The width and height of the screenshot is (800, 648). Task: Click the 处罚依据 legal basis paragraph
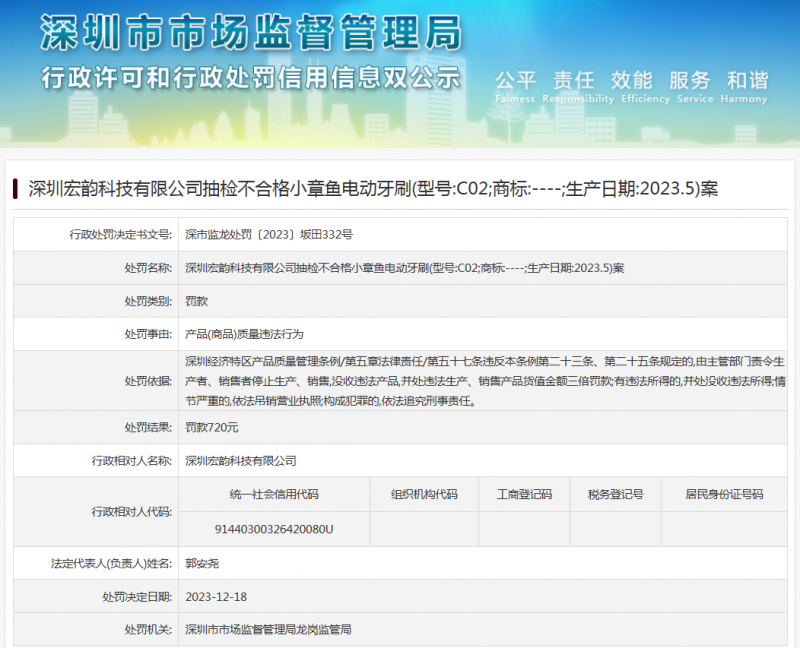484,380
